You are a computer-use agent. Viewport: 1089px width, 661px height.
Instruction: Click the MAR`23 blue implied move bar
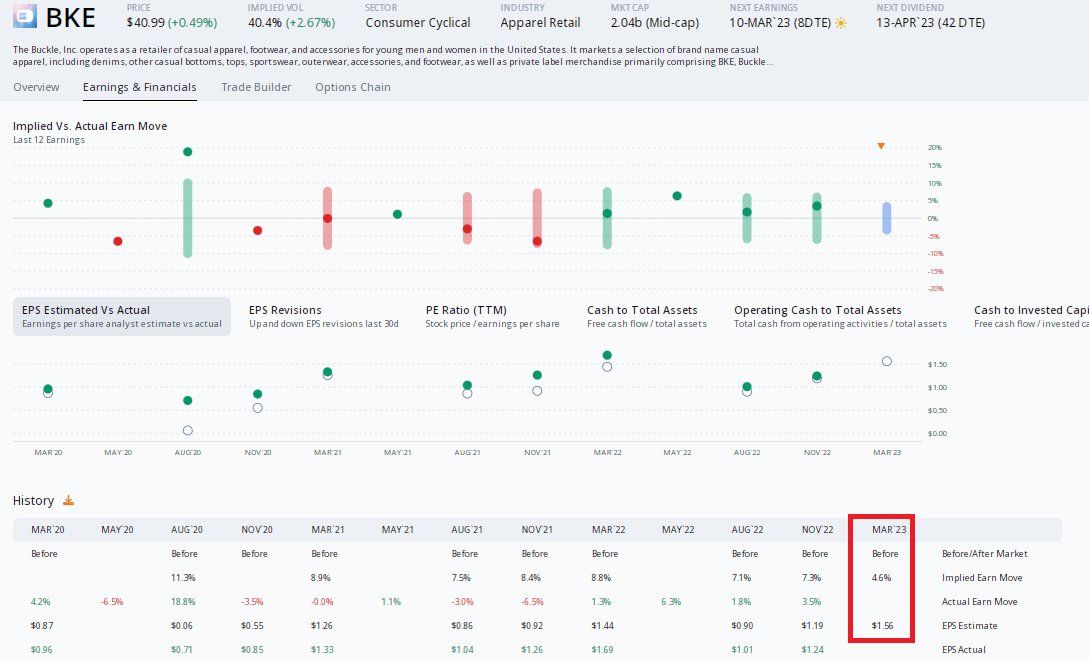[887, 218]
